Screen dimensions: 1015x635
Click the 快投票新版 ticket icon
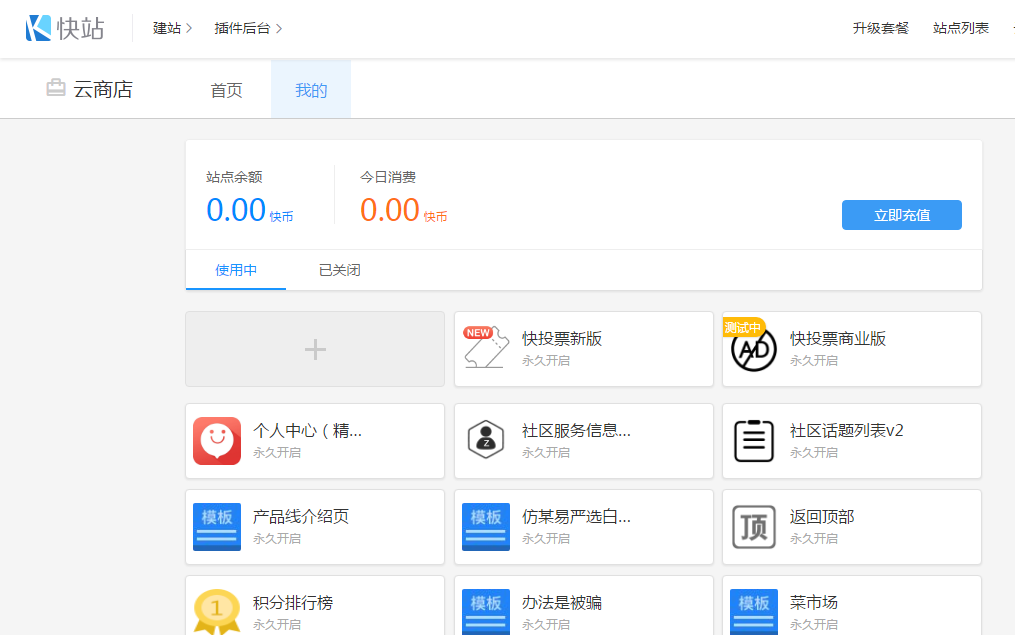486,349
